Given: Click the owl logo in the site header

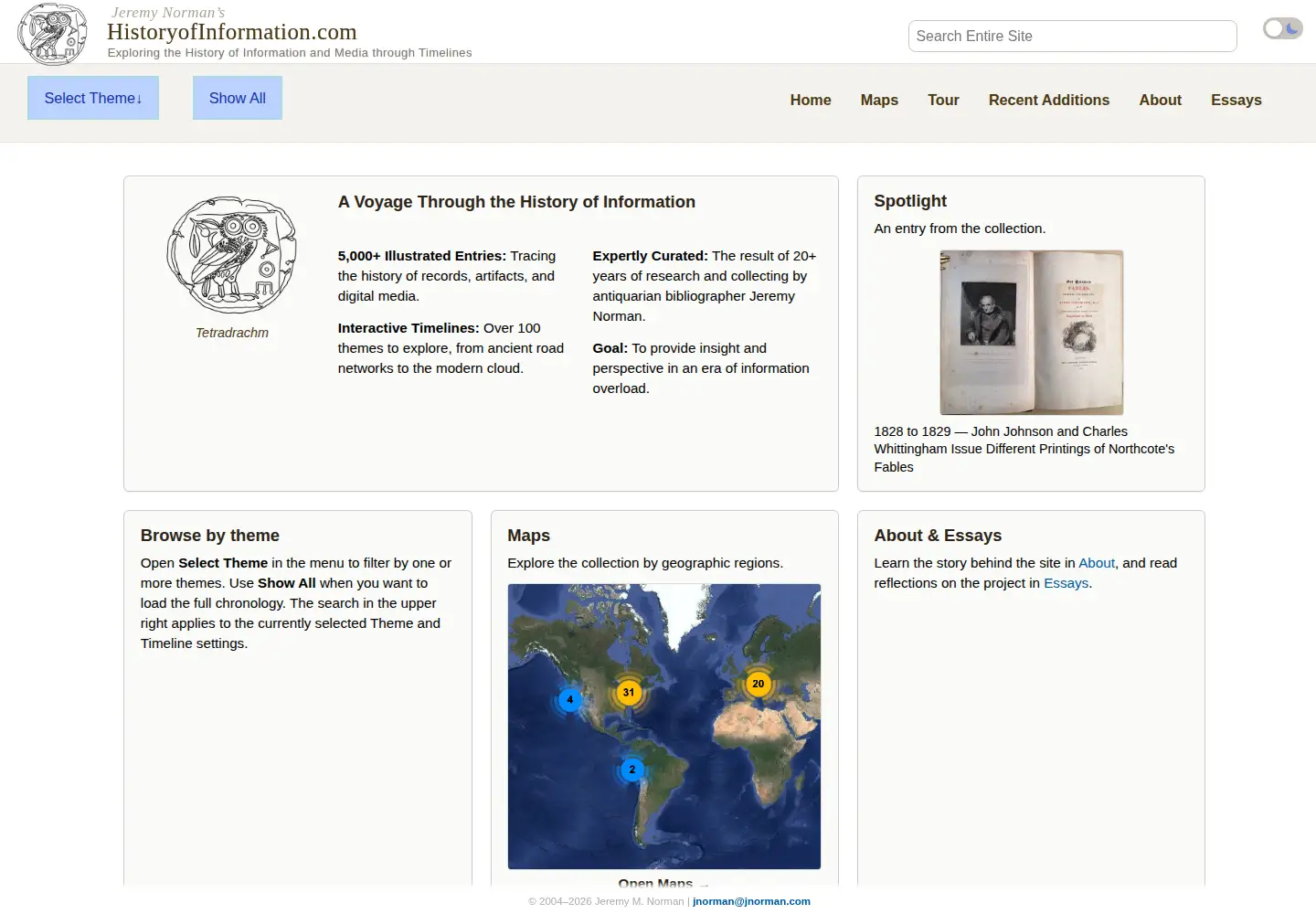Looking at the screenshot, I should (x=53, y=34).
